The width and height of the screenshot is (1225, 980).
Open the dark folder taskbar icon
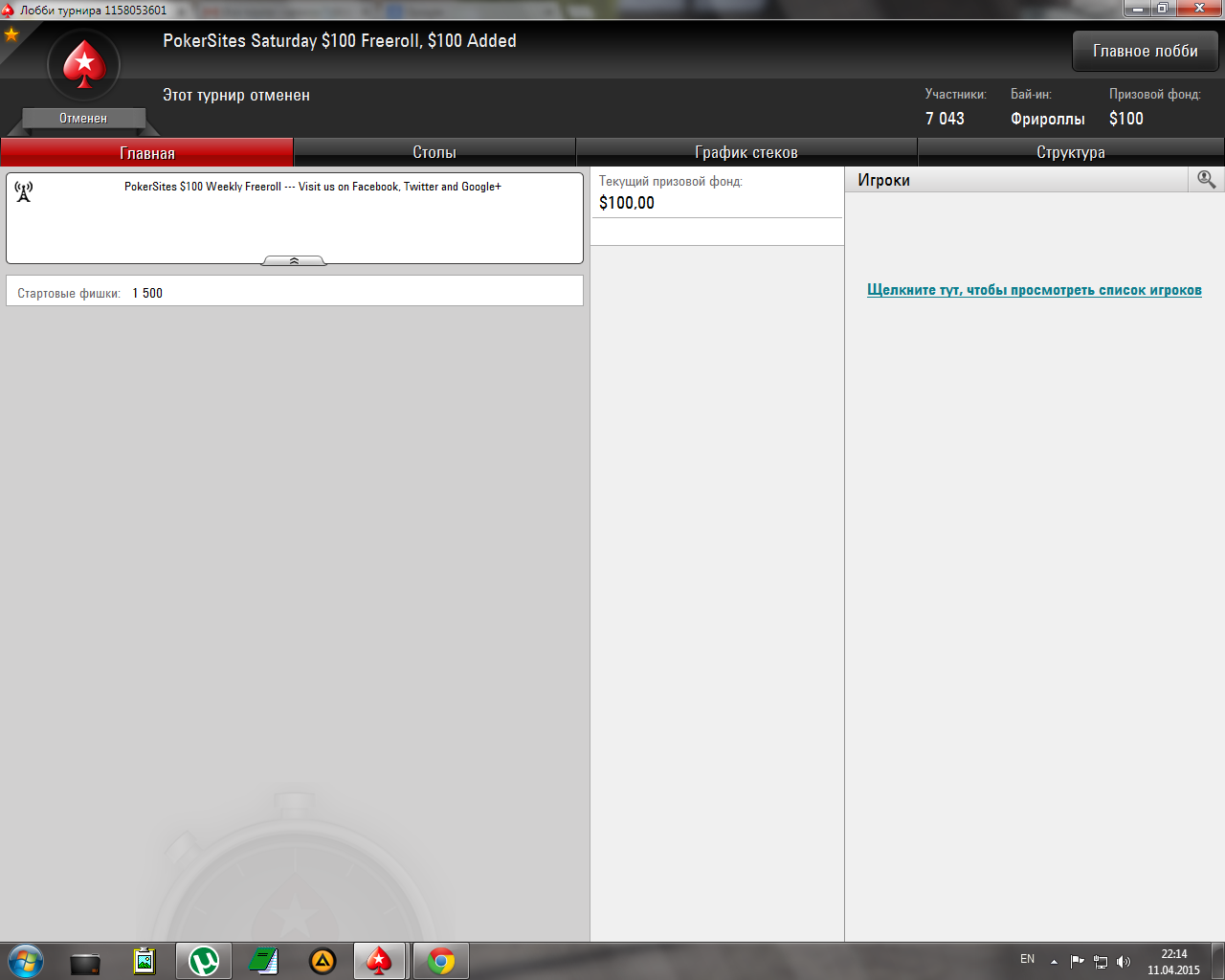point(85,963)
